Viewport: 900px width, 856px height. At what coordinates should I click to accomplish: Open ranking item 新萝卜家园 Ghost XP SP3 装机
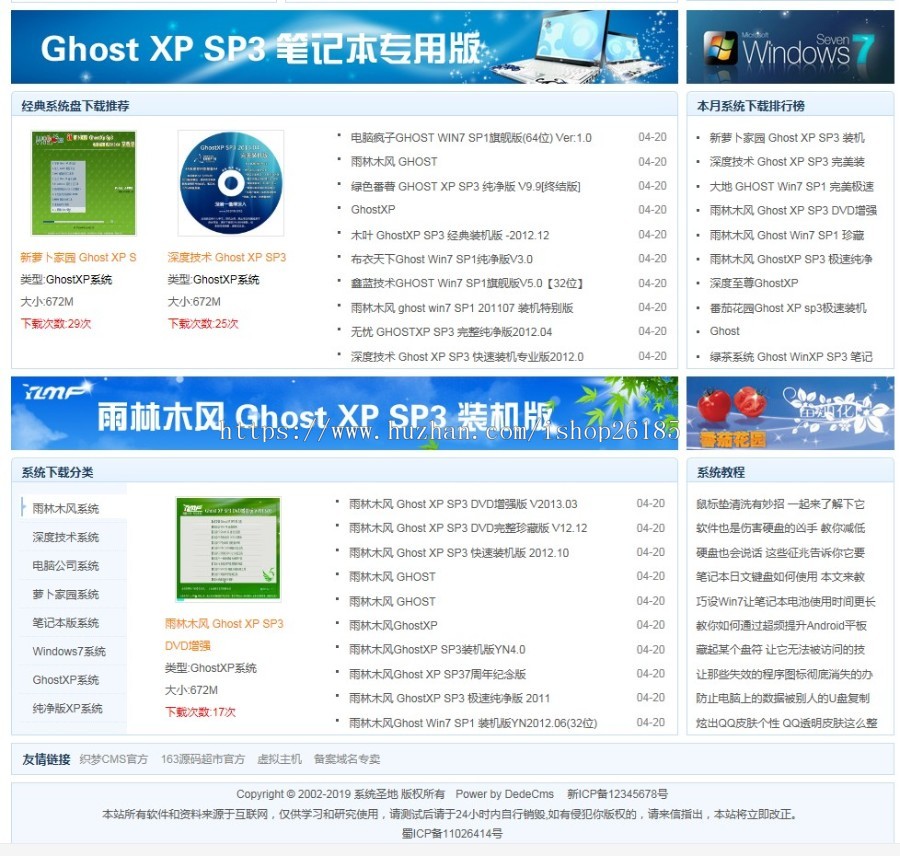(x=787, y=138)
